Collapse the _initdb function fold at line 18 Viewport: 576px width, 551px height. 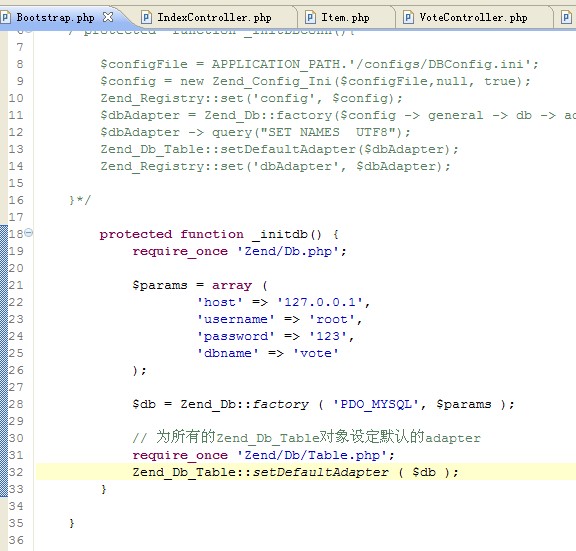[x=29, y=233]
